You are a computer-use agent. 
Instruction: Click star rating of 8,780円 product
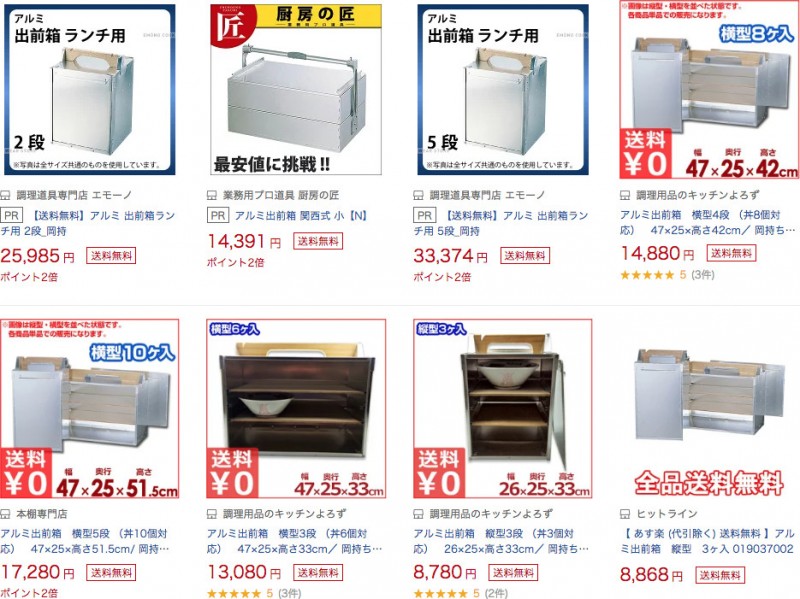[x=441, y=593]
